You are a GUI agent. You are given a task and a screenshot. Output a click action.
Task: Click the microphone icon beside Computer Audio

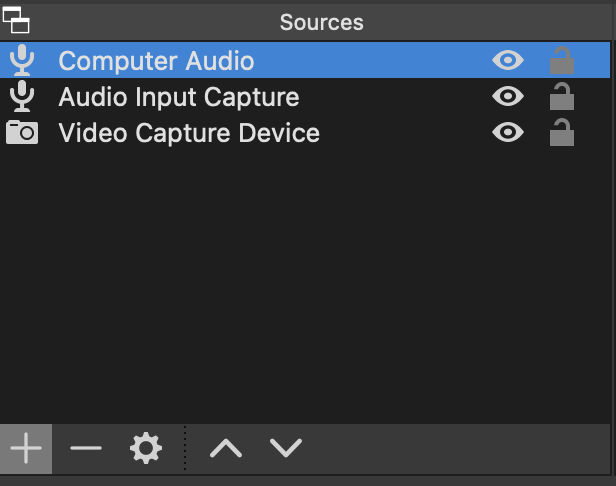(x=22, y=60)
